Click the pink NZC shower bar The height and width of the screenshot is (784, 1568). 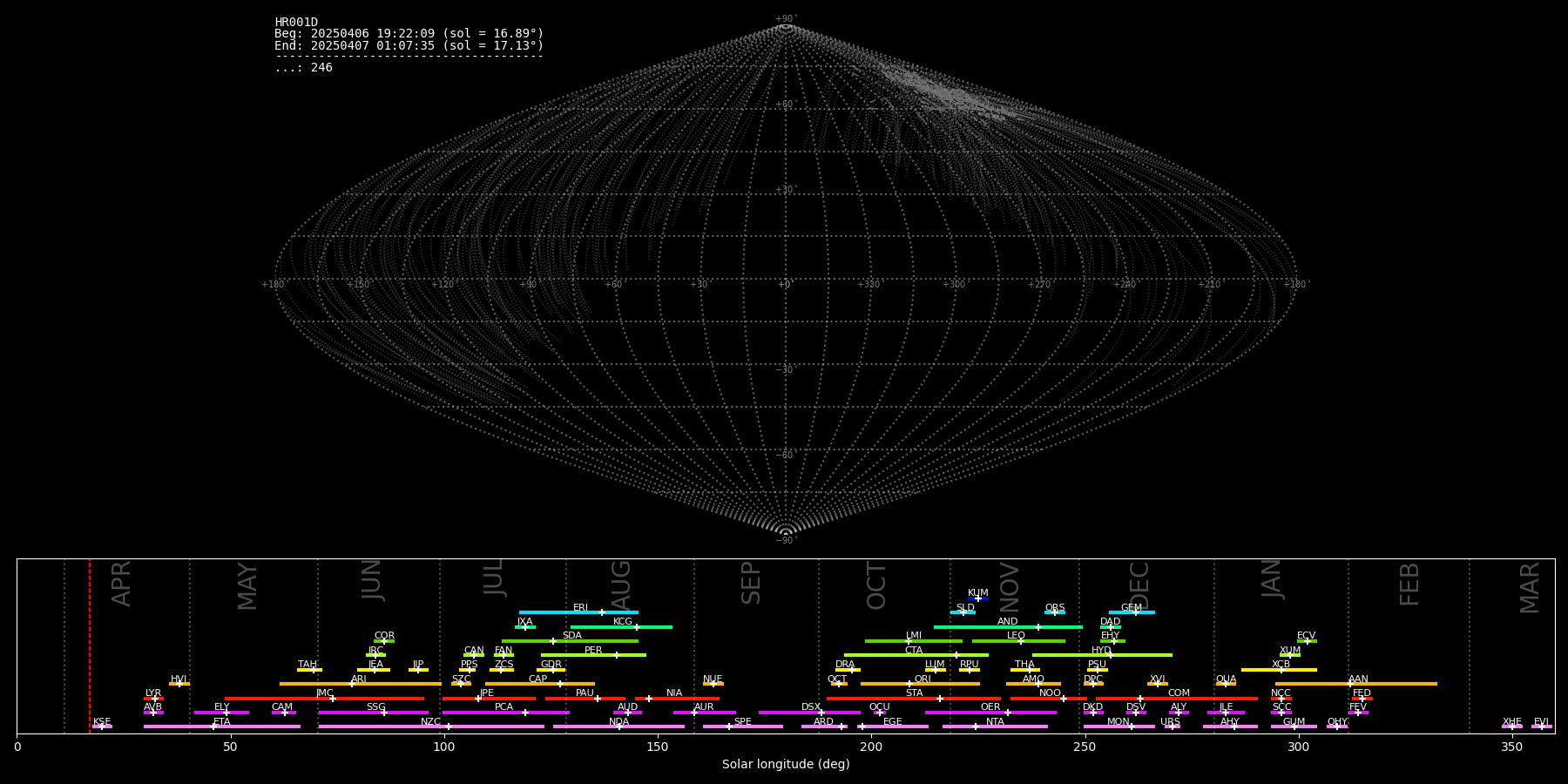[431, 727]
